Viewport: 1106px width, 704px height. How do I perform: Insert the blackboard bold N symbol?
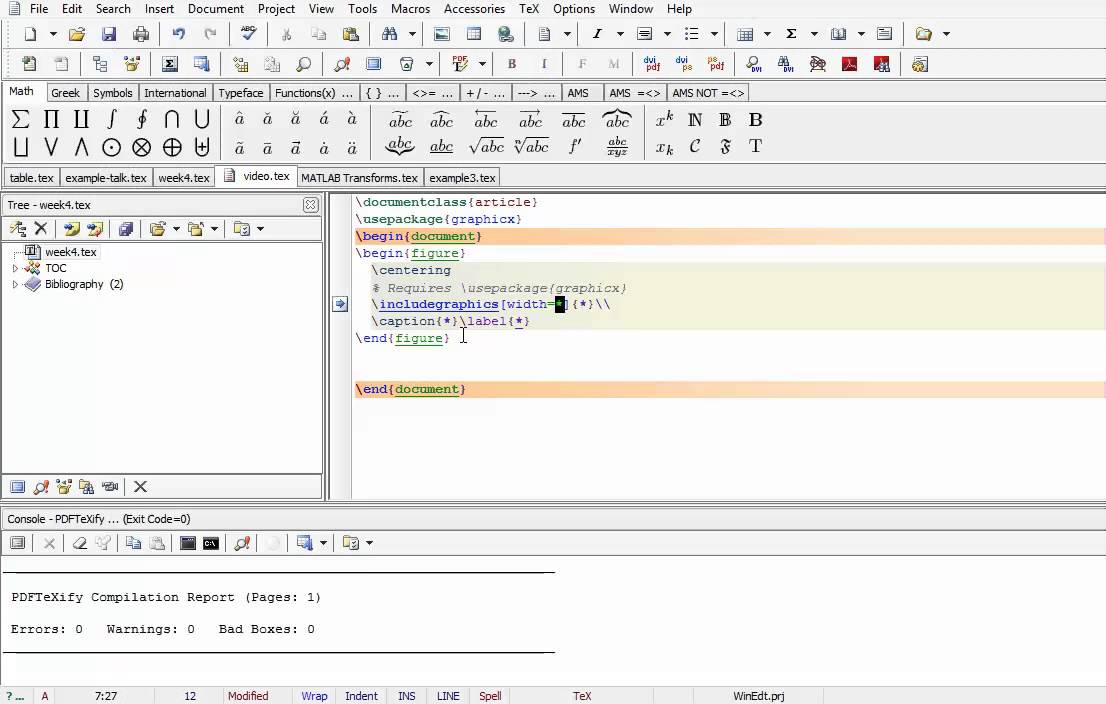[695, 120]
